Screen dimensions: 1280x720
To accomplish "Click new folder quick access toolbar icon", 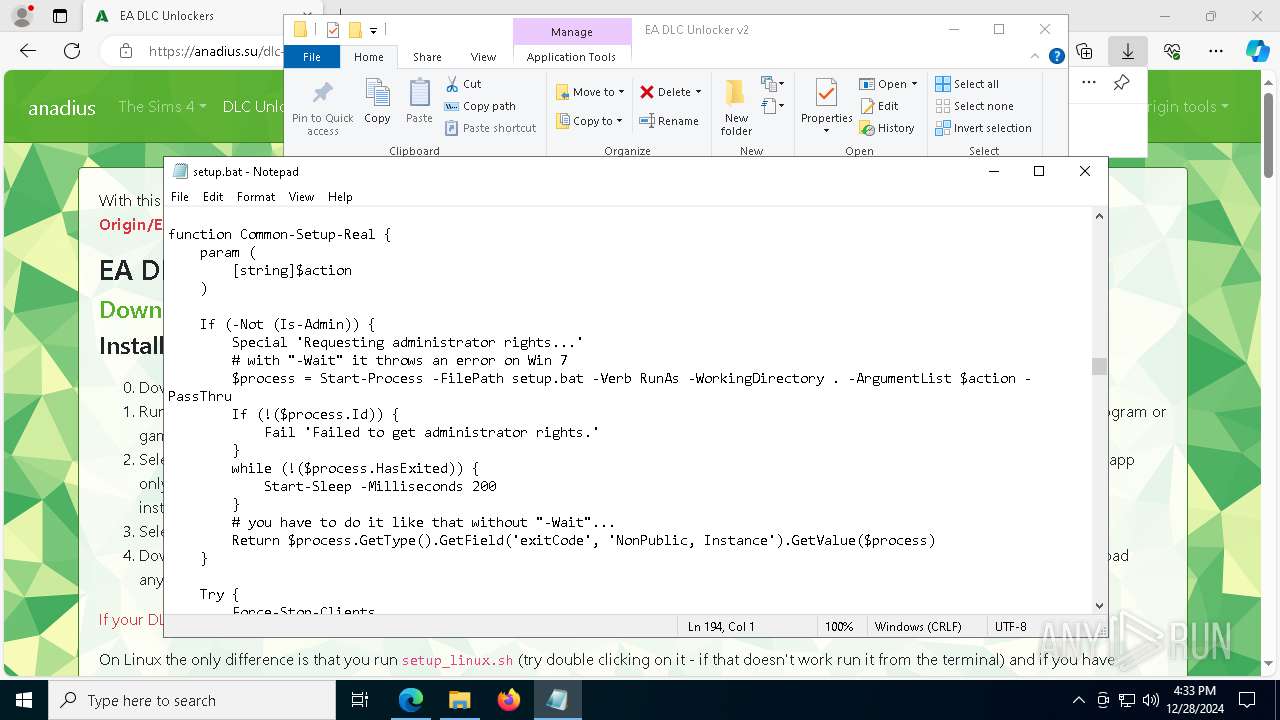I will click(x=354, y=30).
